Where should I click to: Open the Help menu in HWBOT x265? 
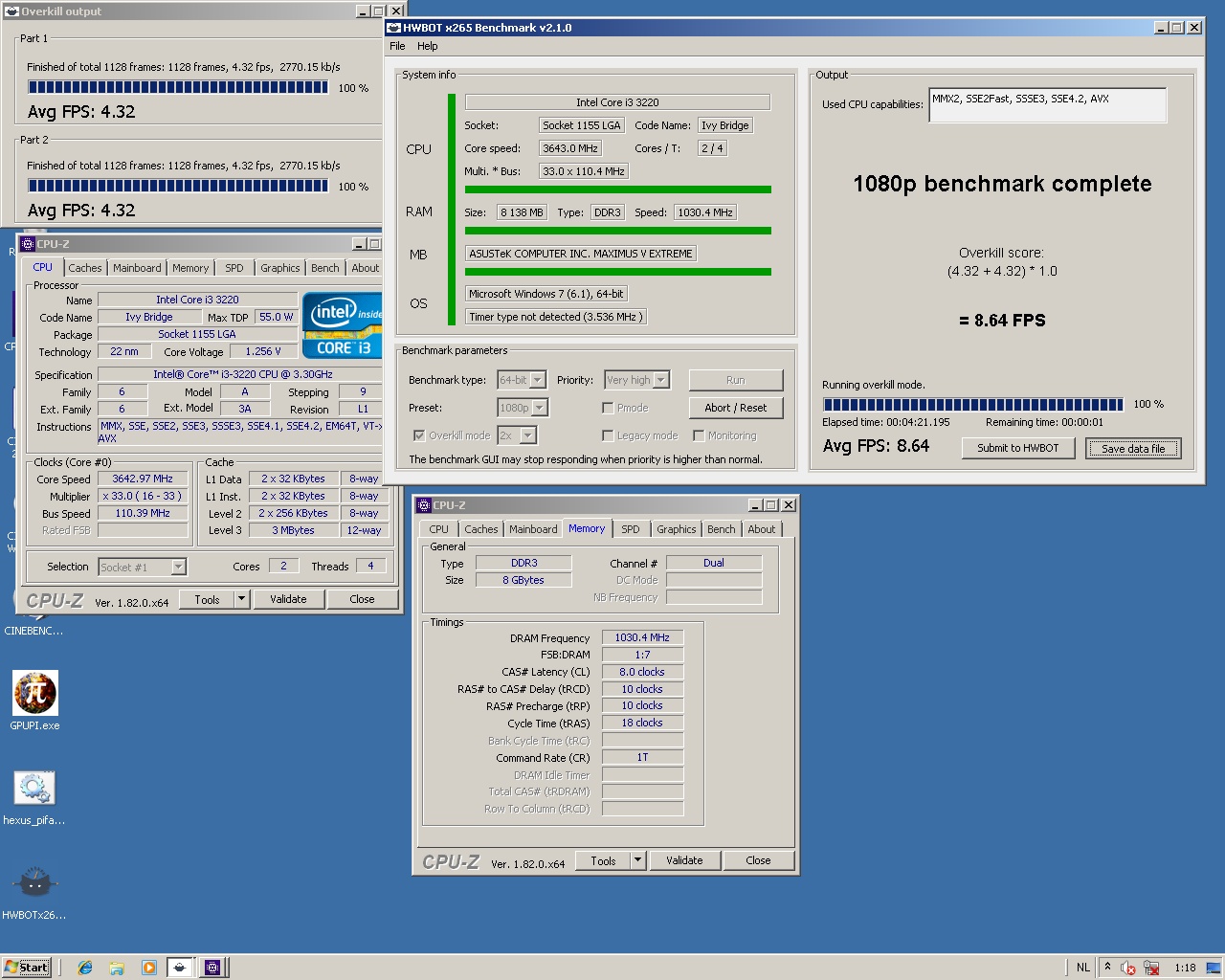[x=428, y=46]
